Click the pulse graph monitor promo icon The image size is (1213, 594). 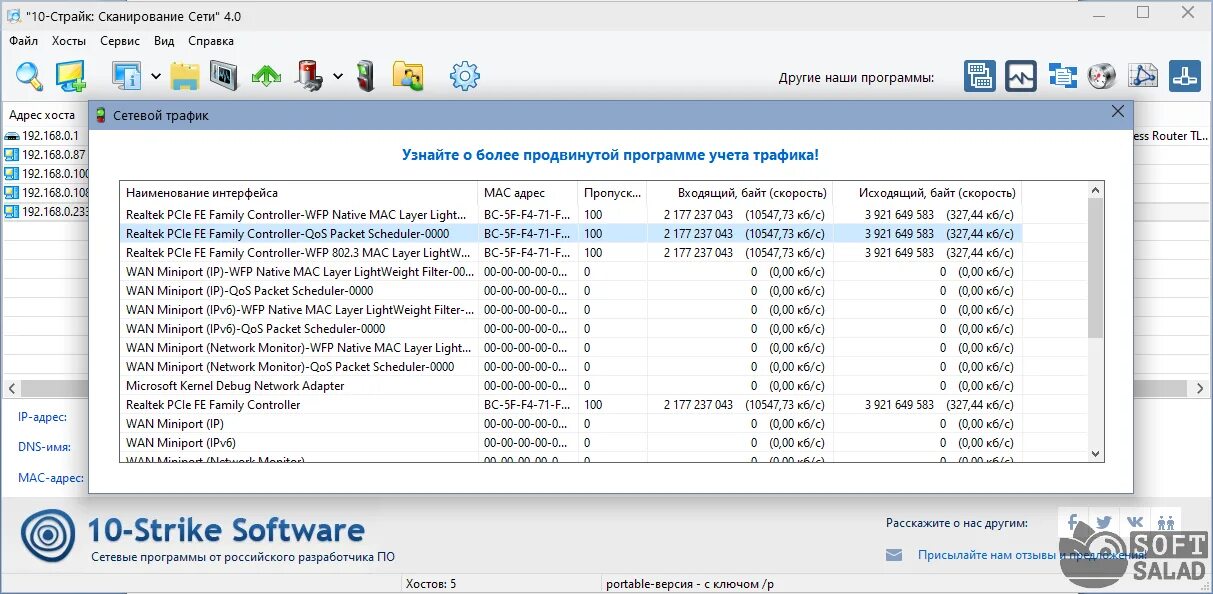click(1021, 77)
